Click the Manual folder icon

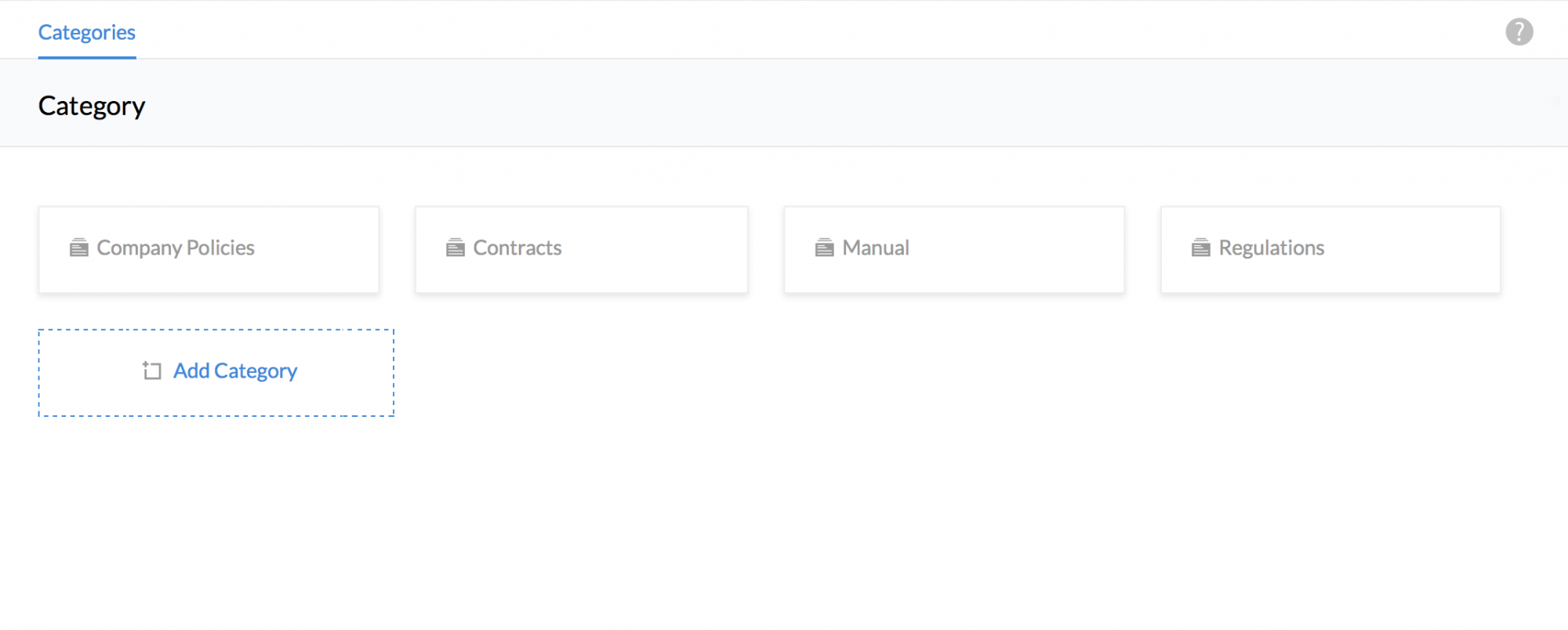[825, 248]
